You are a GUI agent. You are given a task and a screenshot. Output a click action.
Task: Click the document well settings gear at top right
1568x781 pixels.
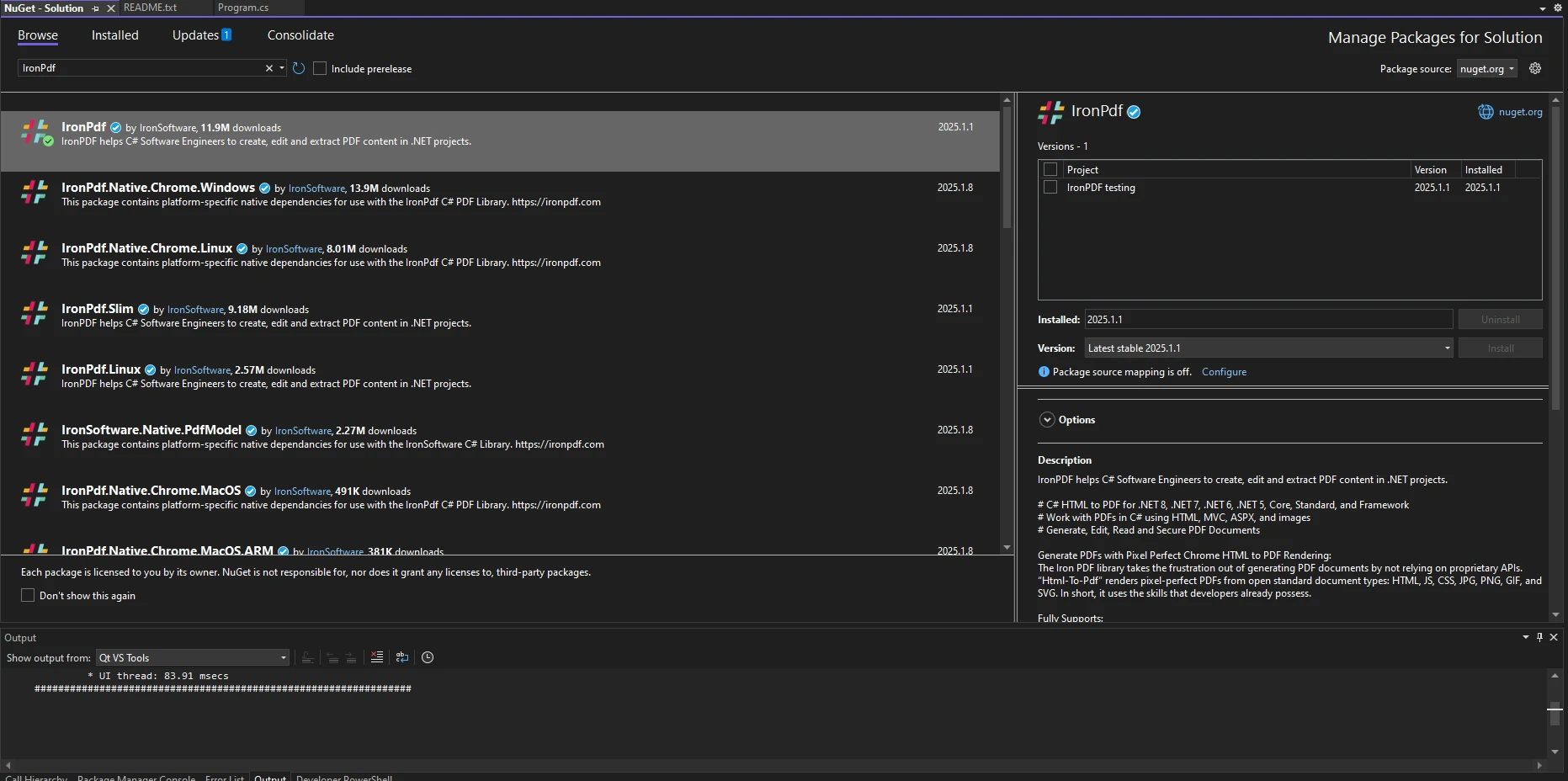tap(1557, 8)
